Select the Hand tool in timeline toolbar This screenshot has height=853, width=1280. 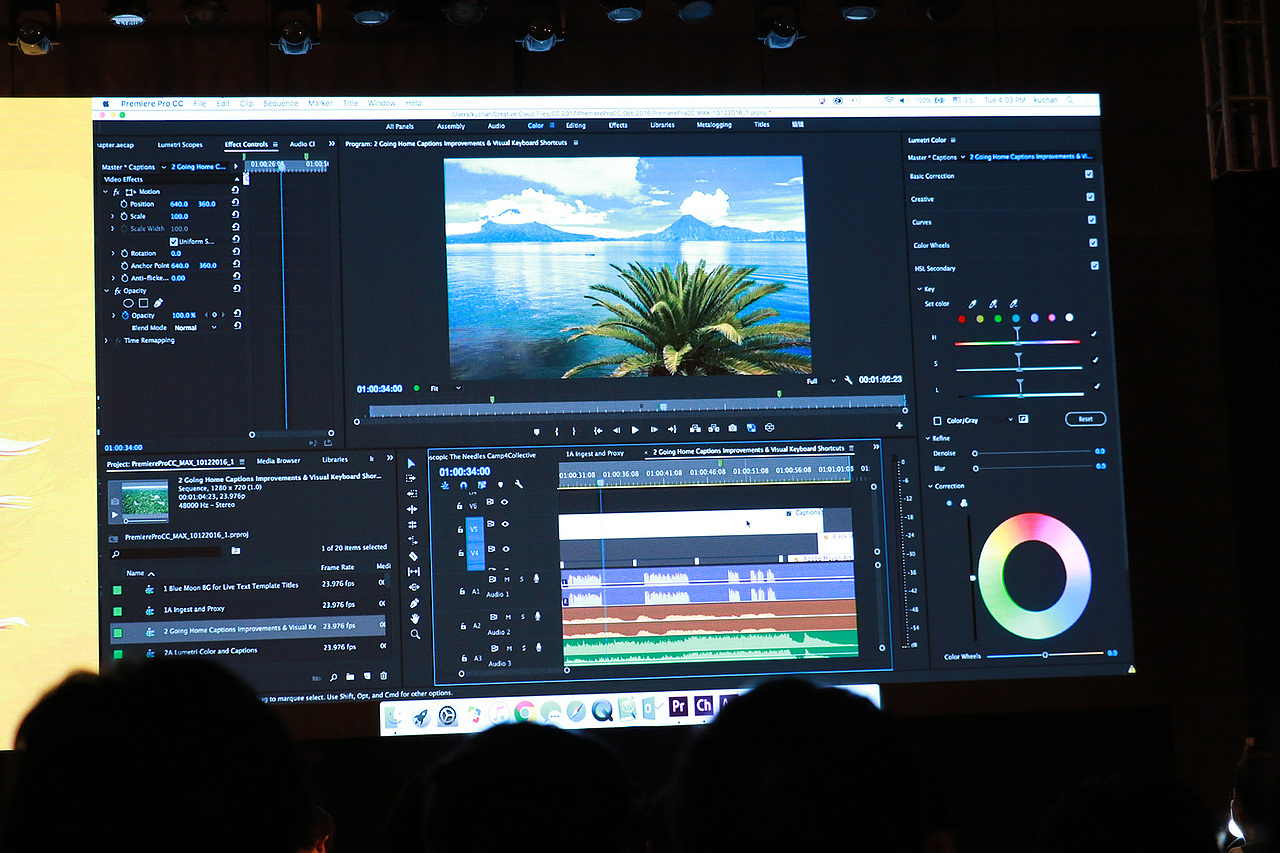[x=414, y=618]
